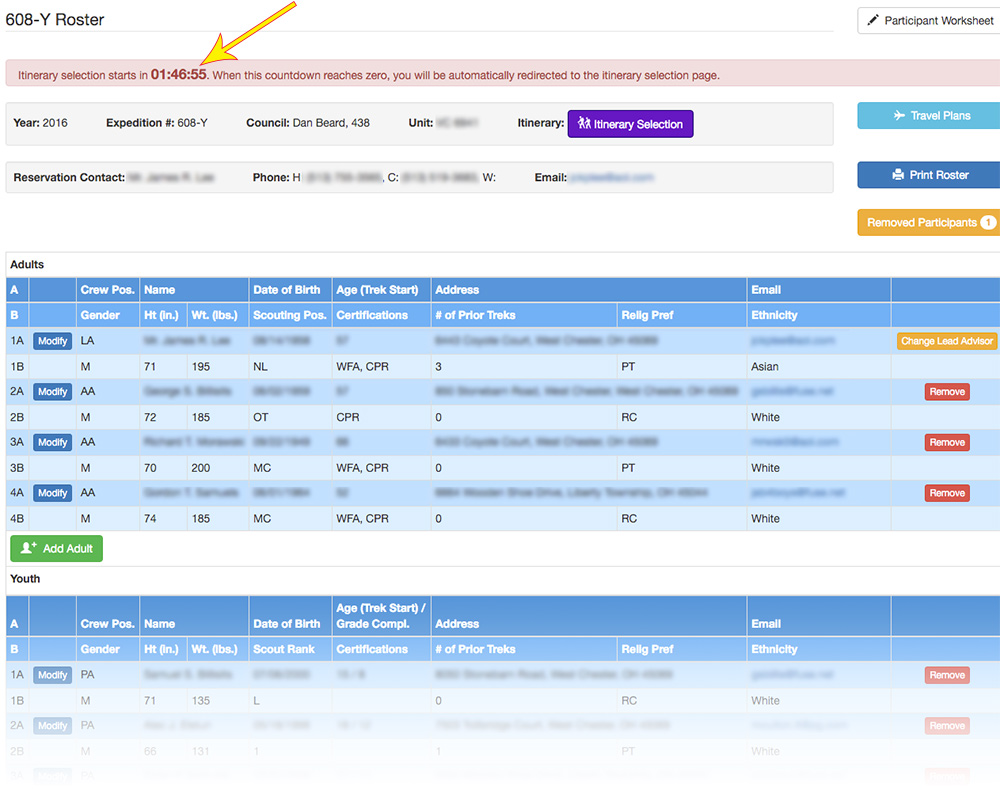Remove youth participant in row 1A
Image resolution: width=1000 pixels, height=790 pixels.
pyautogui.click(x=947, y=675)
